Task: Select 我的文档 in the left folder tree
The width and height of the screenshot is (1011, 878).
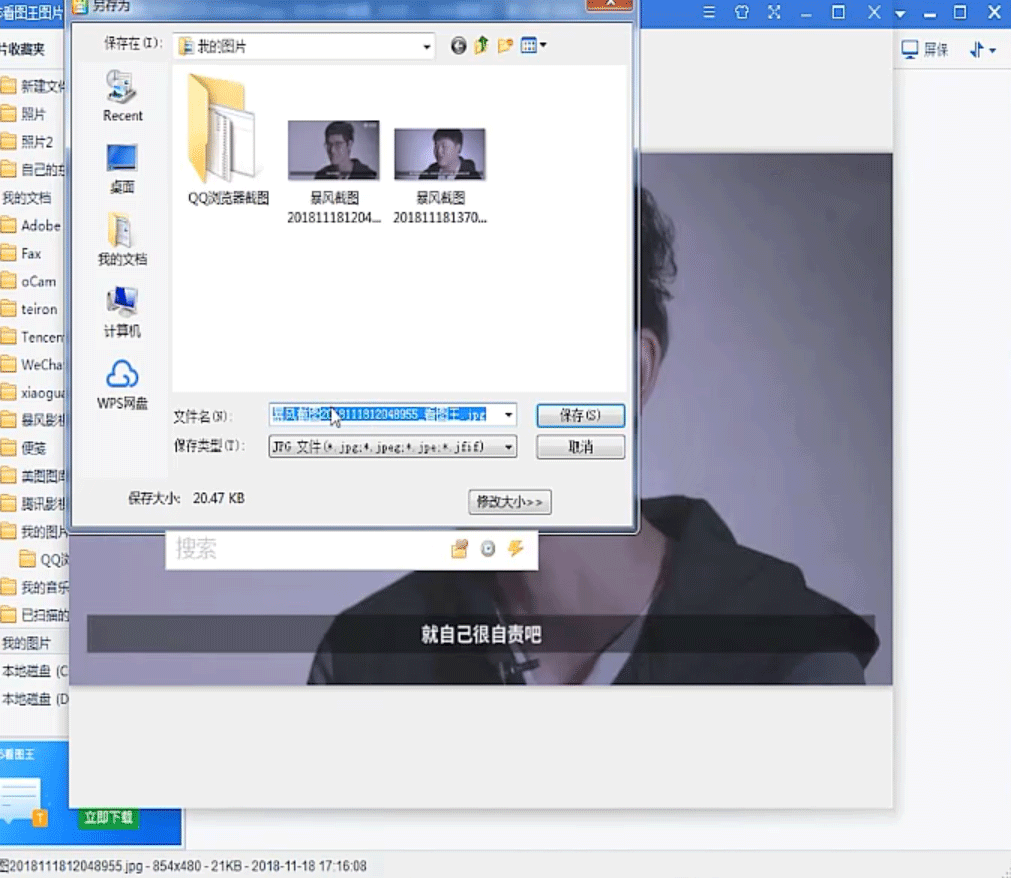Action: (26, 198)
